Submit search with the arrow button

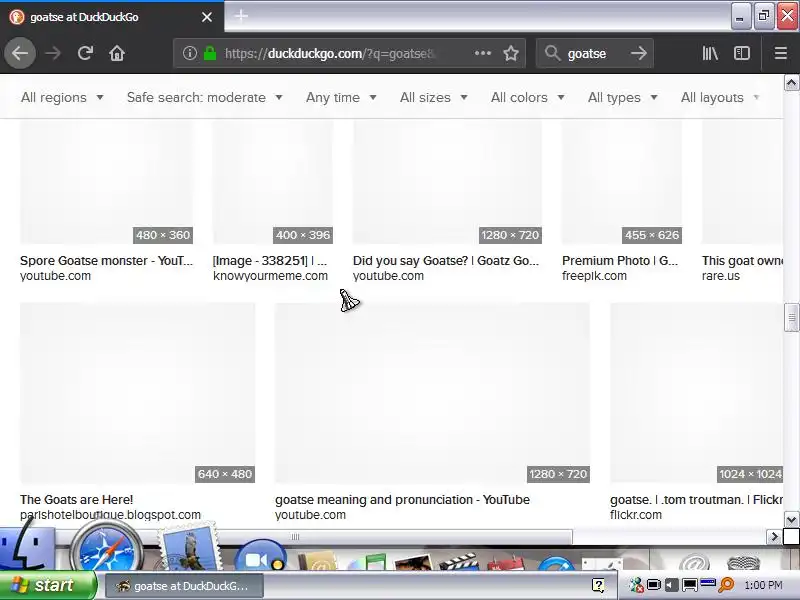[x=638, y=53]
